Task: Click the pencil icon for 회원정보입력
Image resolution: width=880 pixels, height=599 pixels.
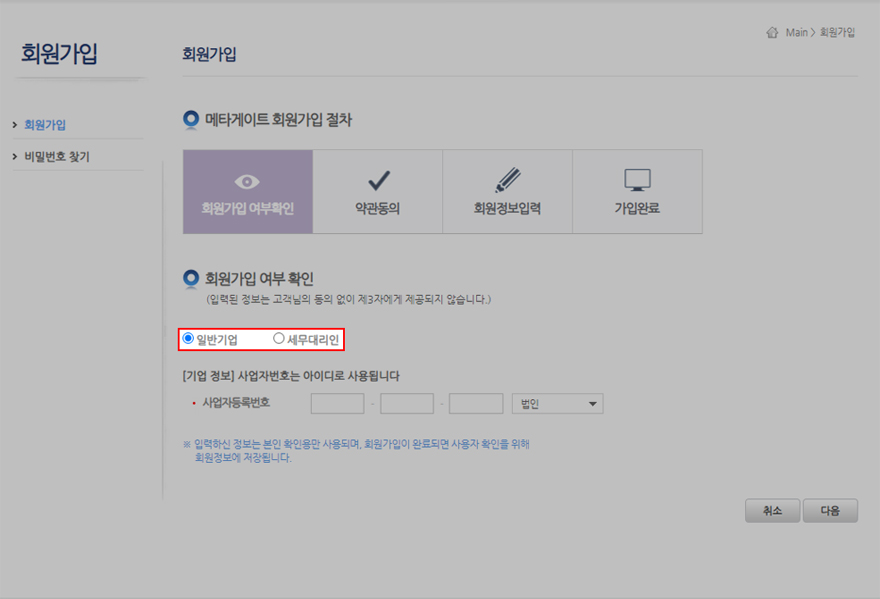Action: pos(508,180)
